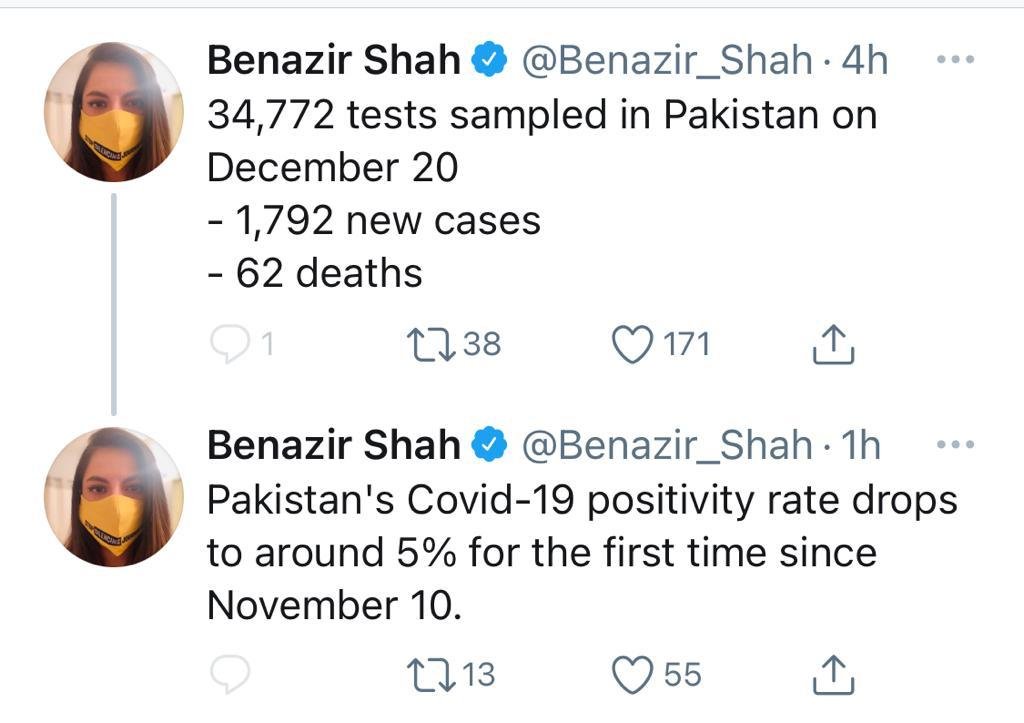Image resolution: width=1024 pixels, height=723 pixels.
Task: Open Benazir Shah name on first tweet
Action: pos(333,61)
